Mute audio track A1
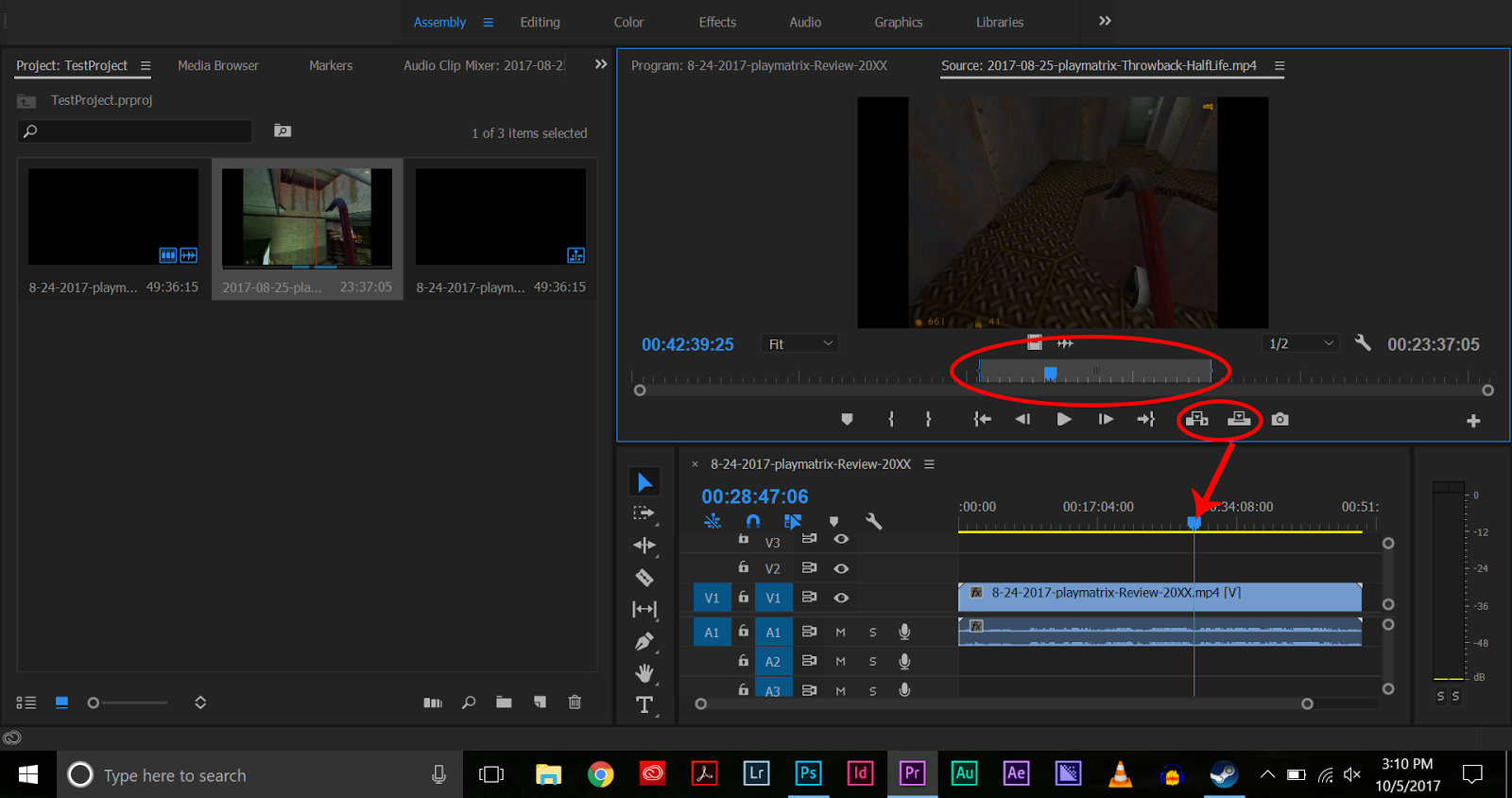Viewport: 1512px width, 798px height. (840, 633)
